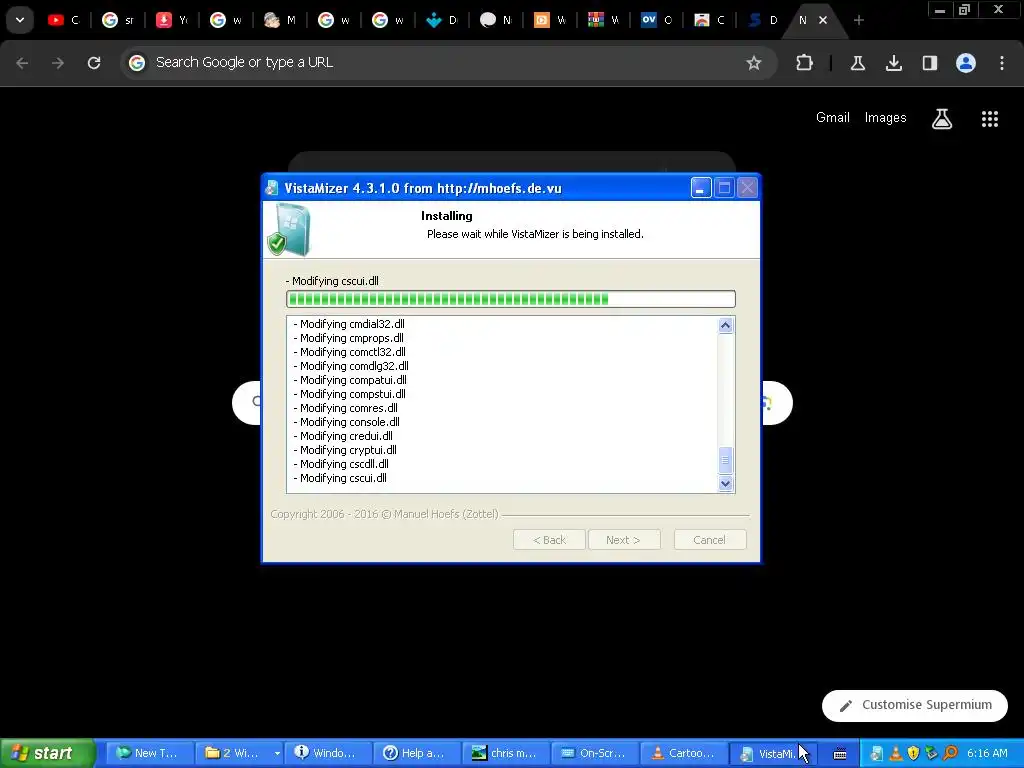Click the Search Labs flask on Google page
The width and height of the screenshot is (1024, 768).
[942, 118]
